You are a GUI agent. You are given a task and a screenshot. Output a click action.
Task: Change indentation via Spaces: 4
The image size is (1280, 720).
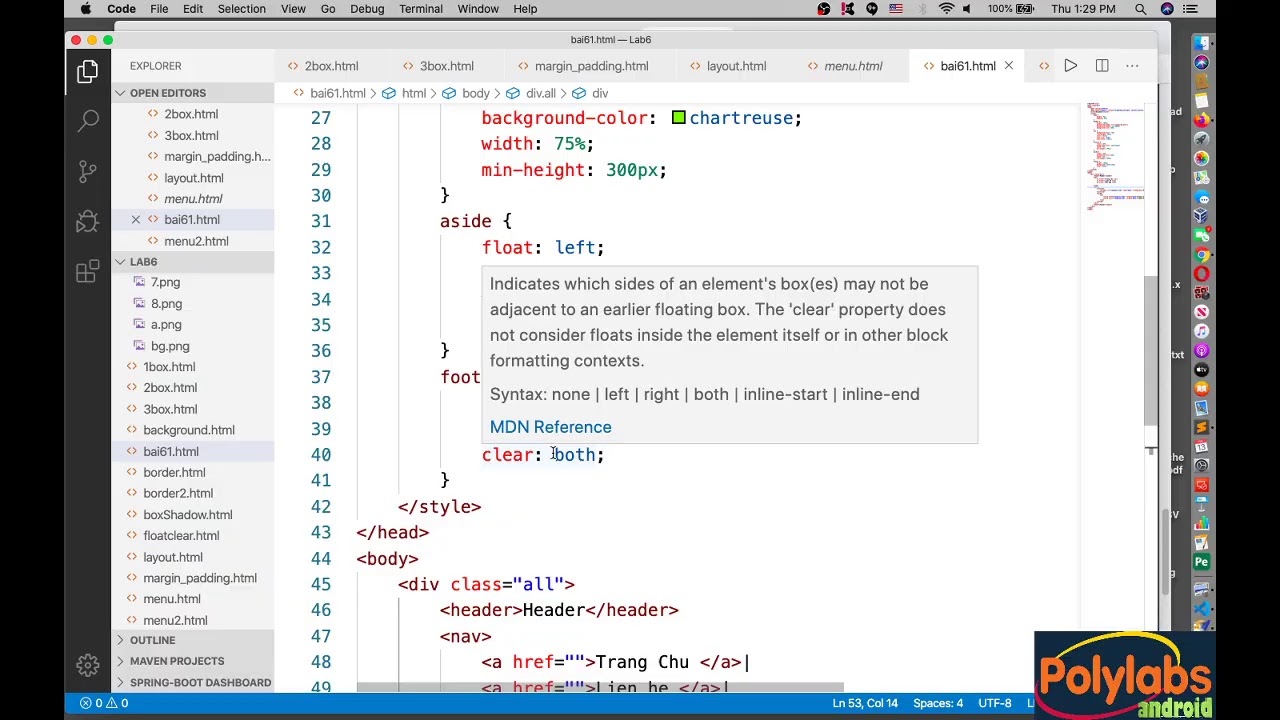point(938,703)
